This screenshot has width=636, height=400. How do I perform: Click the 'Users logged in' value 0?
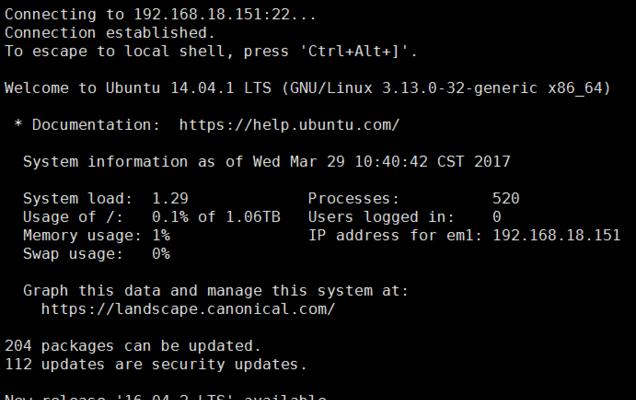(497, 217)
